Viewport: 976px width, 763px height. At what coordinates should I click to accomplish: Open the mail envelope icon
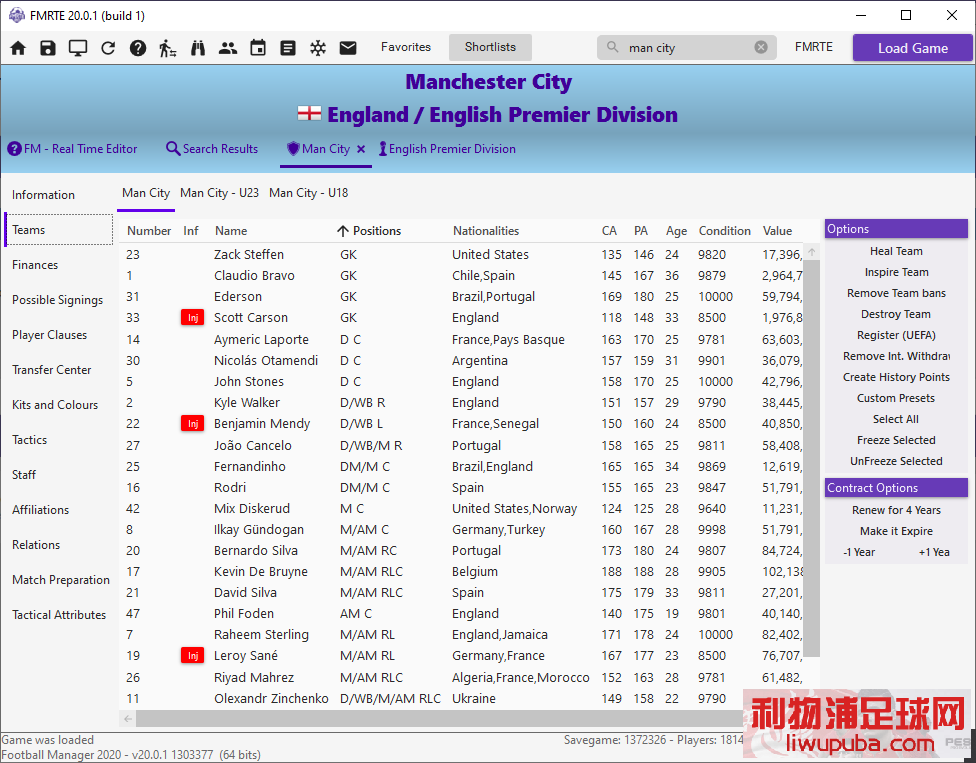348,48
